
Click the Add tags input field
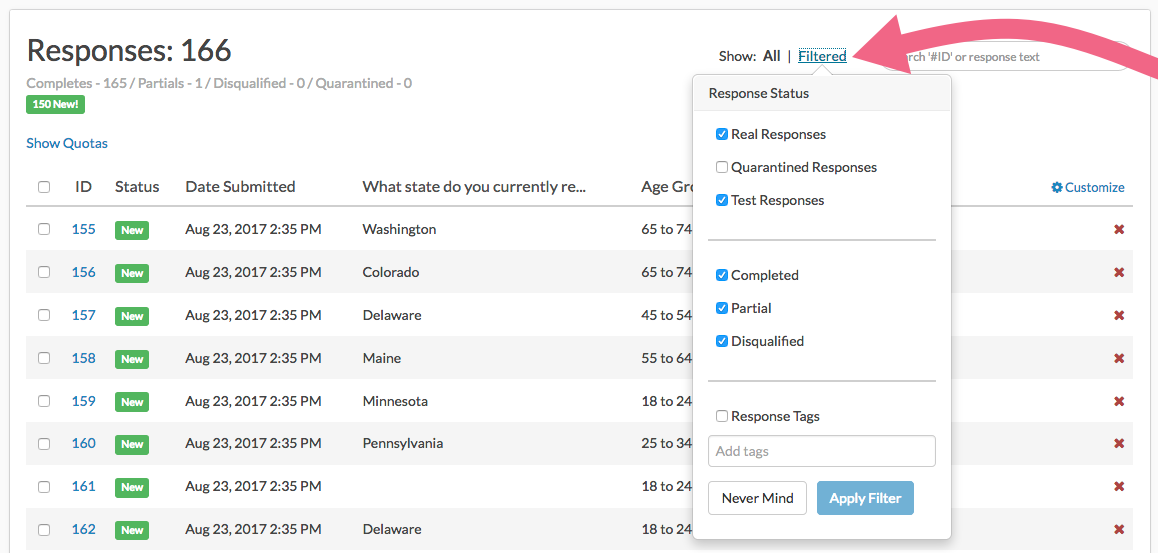[x=821, y=451]
